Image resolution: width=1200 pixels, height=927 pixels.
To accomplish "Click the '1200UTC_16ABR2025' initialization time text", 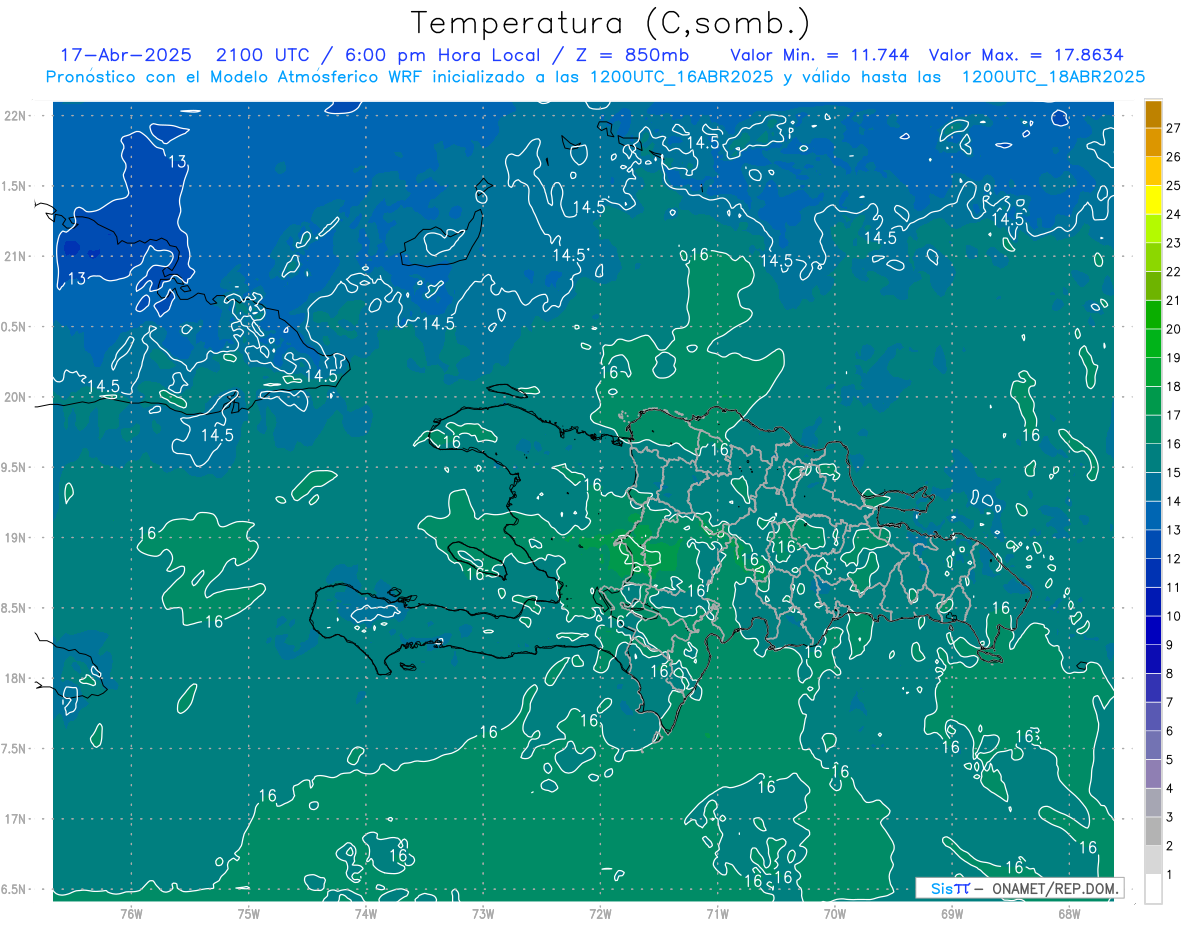I will tap(681, 77).
